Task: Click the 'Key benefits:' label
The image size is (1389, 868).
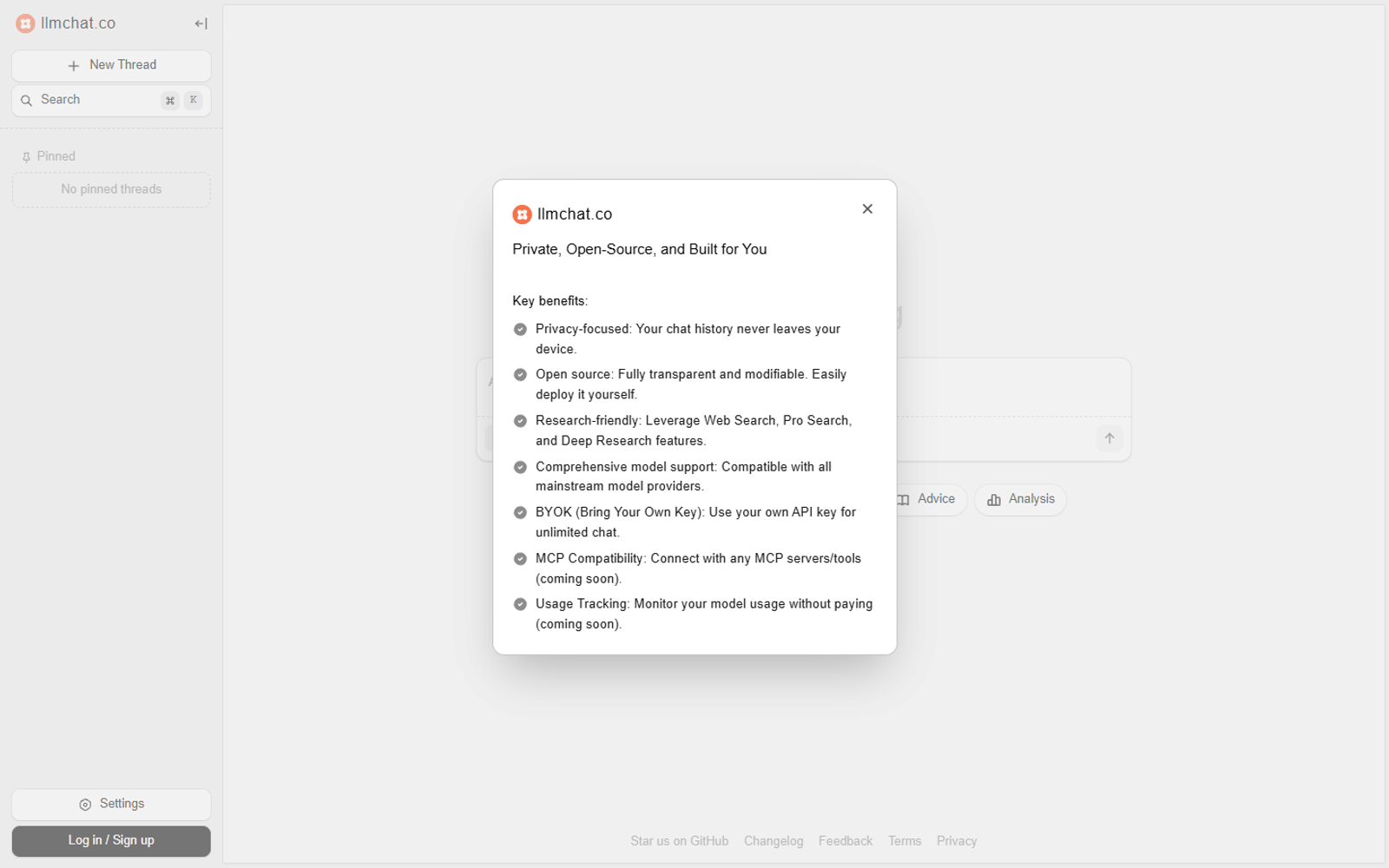Action: [550, 301]
